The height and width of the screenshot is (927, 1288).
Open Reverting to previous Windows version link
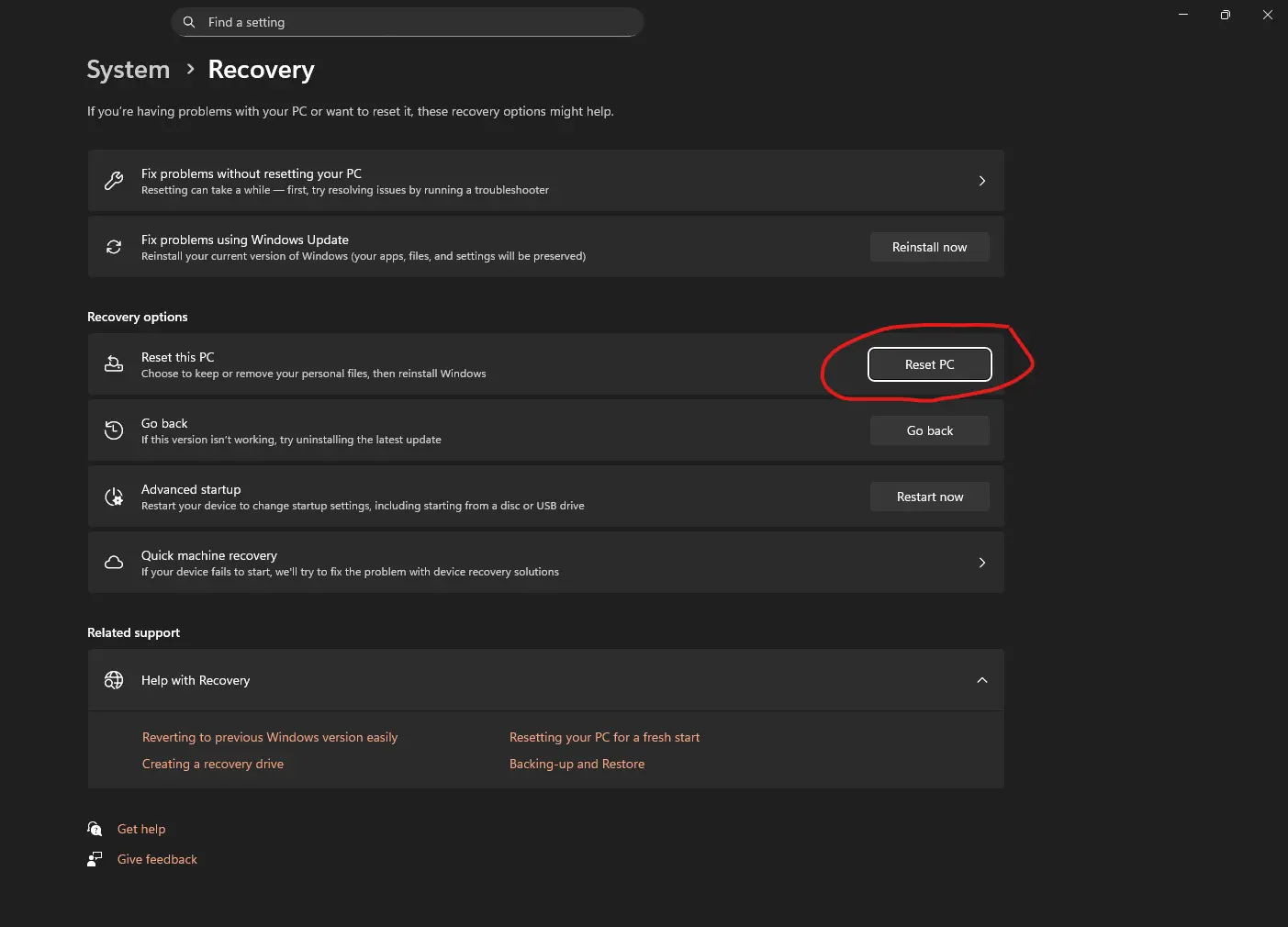click(x=270, y=737)
